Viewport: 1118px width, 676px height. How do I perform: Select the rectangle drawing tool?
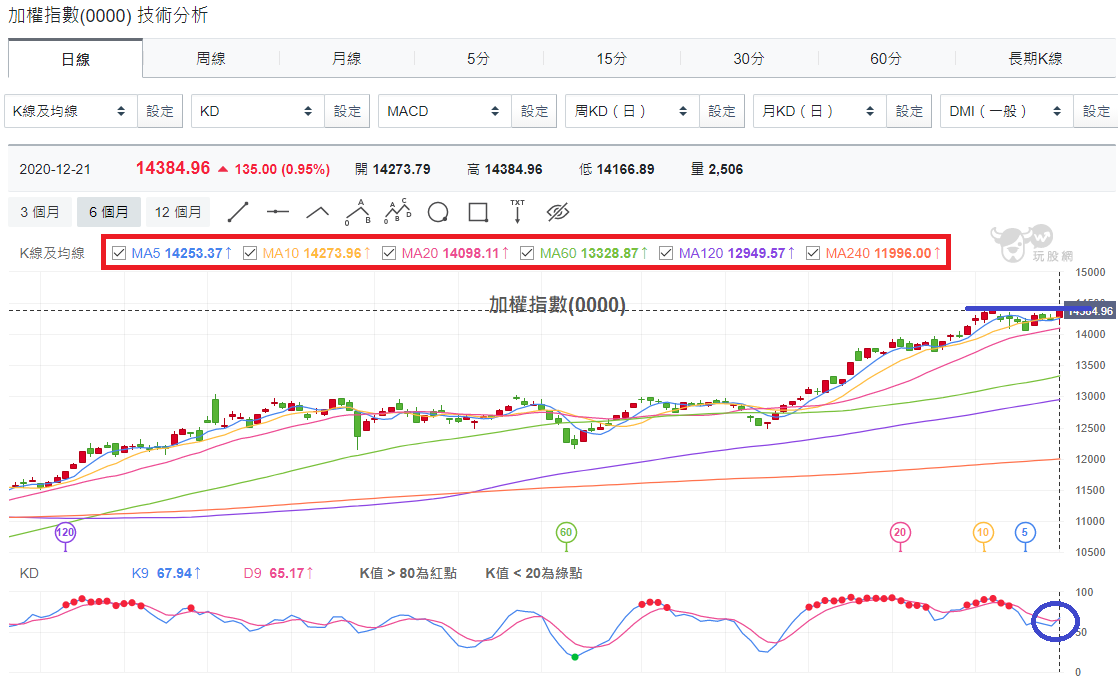[x=478, y=212]
